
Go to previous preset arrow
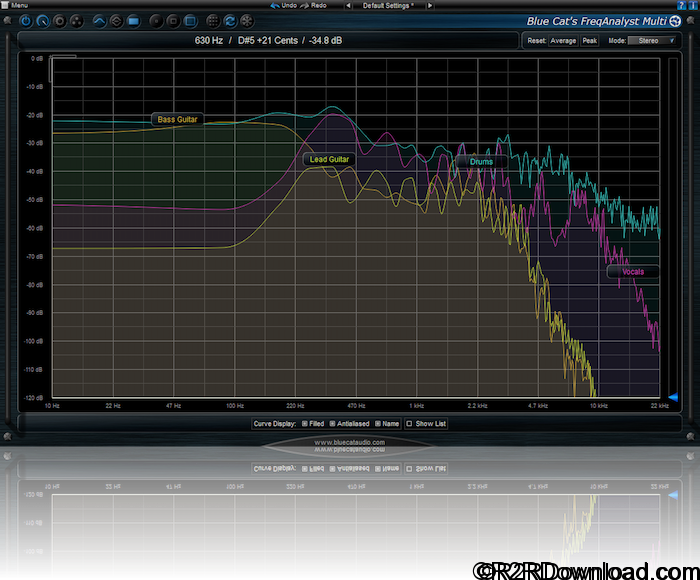point(348,5)
